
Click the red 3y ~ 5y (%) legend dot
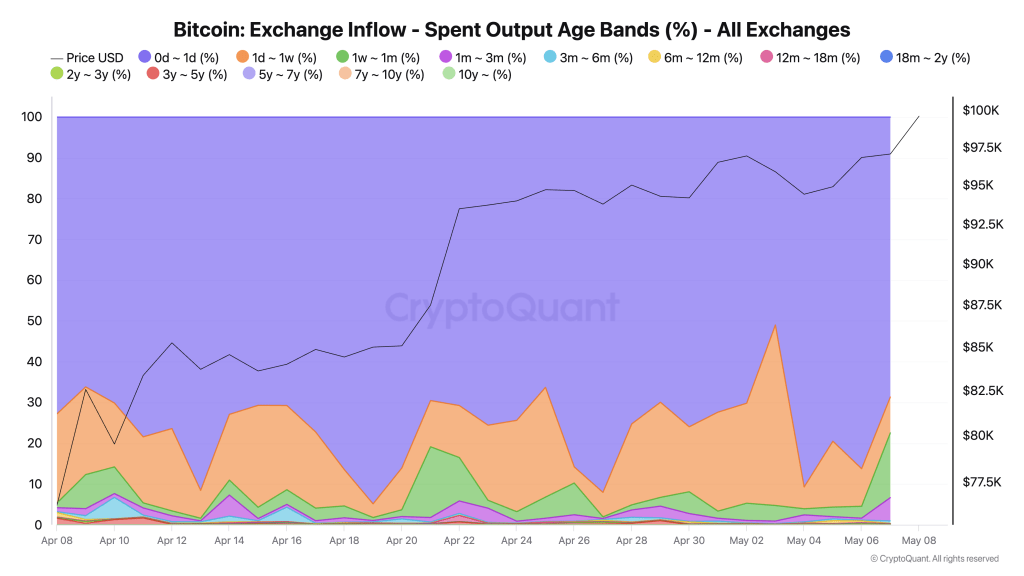[x=153, y=74]
